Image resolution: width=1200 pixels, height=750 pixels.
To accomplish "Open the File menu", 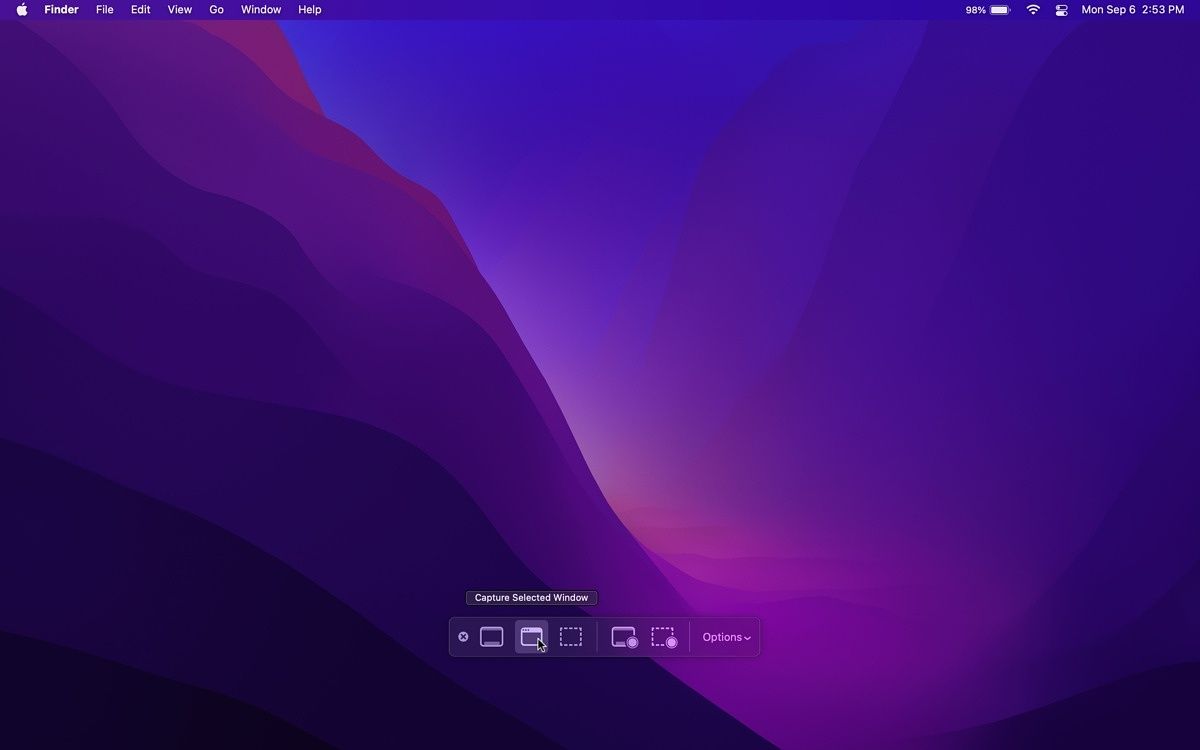I will click(x=104, y=9).
